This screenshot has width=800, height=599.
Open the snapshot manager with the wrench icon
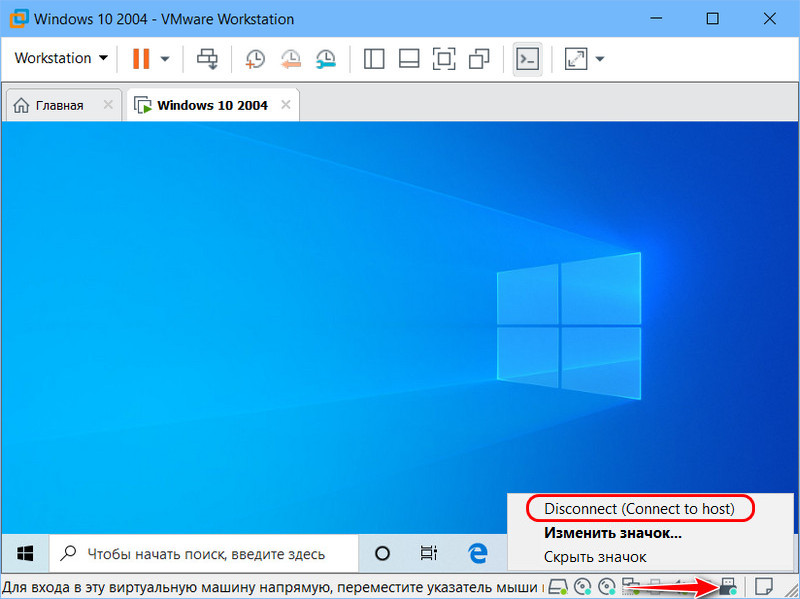(326, 59)
